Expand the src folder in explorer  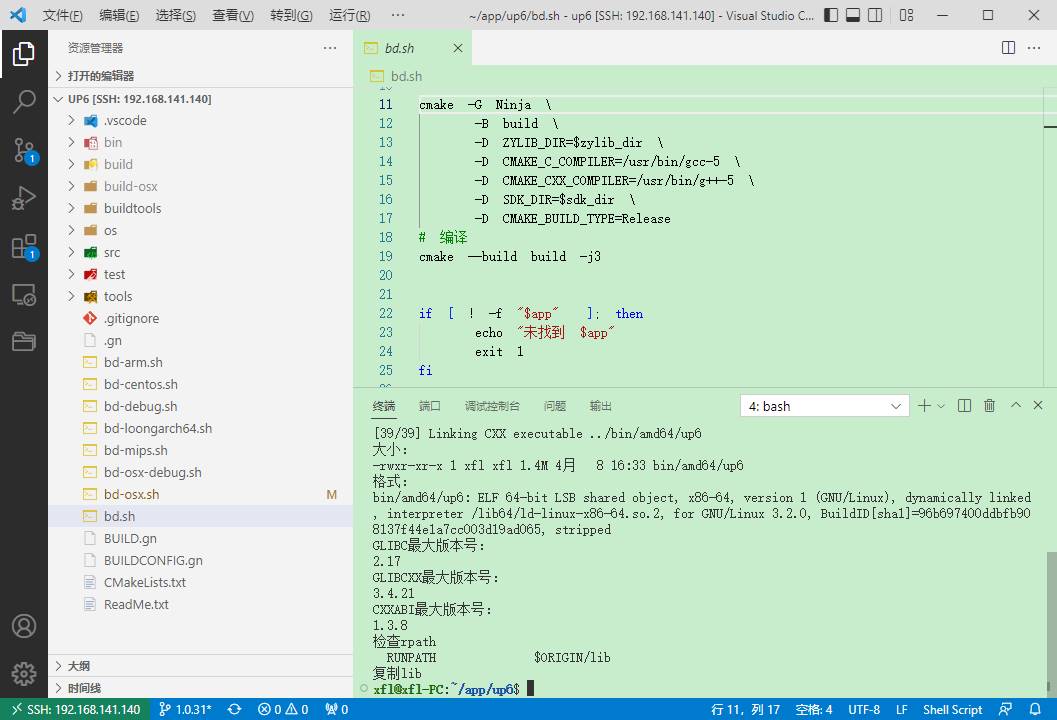coord(111,252)
